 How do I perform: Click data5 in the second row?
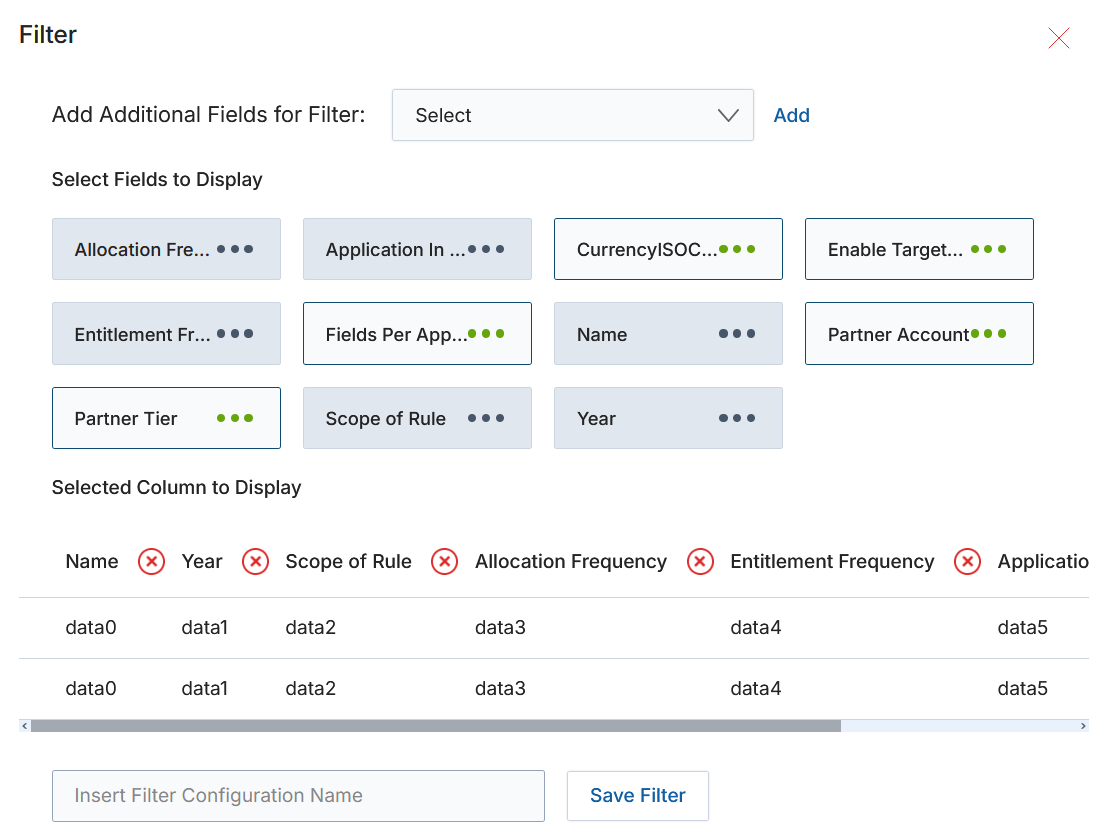(1023, 689)
